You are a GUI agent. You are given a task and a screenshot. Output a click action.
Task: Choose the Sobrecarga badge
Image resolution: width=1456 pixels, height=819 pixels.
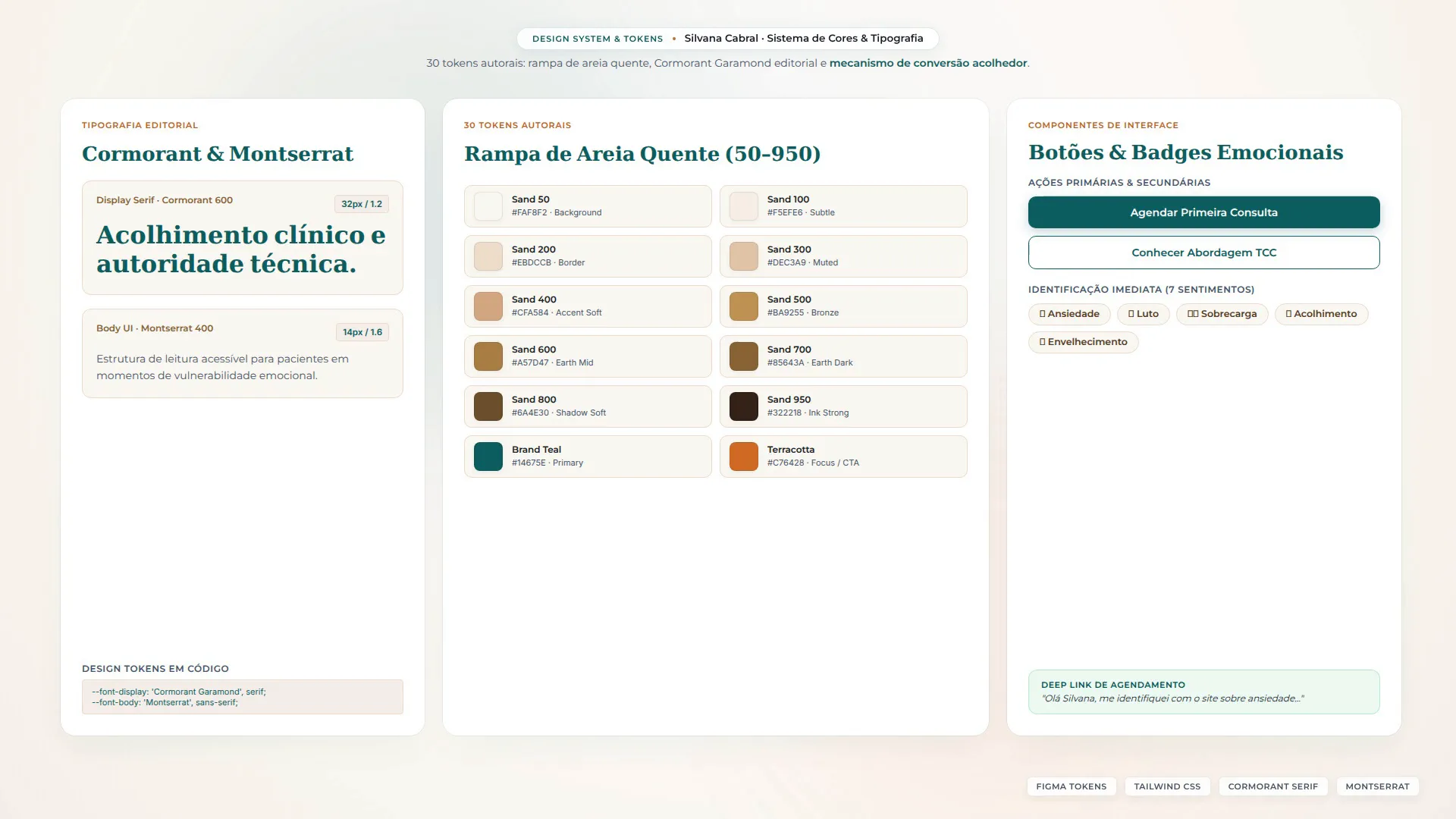pos(1222,314)
